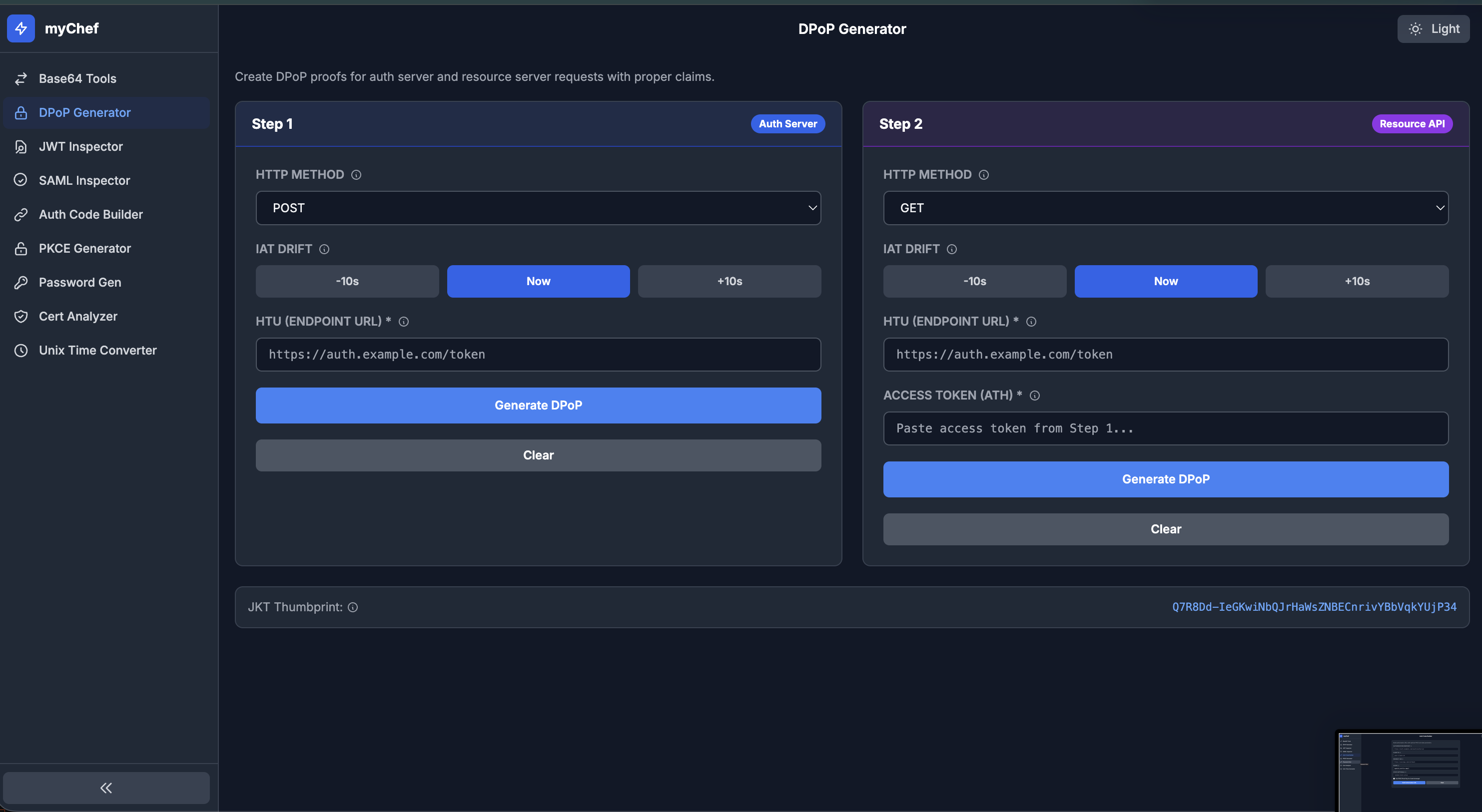Click Clear button in Step 2
Image resolution: width=1482 pixels, height=812 pixels.
coord(1166,529)
